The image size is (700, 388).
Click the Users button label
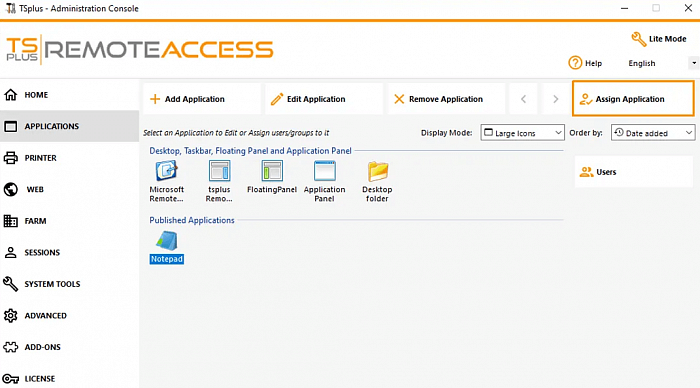pos(606,172)
